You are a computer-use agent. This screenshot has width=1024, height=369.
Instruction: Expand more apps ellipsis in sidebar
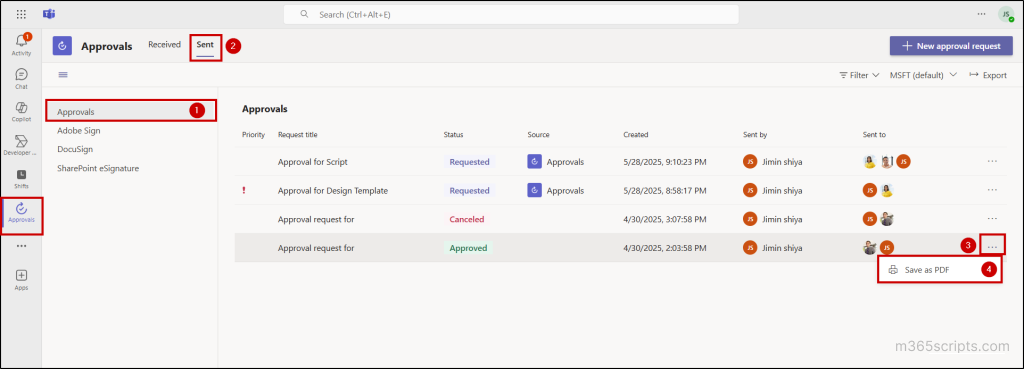point(21,246)
